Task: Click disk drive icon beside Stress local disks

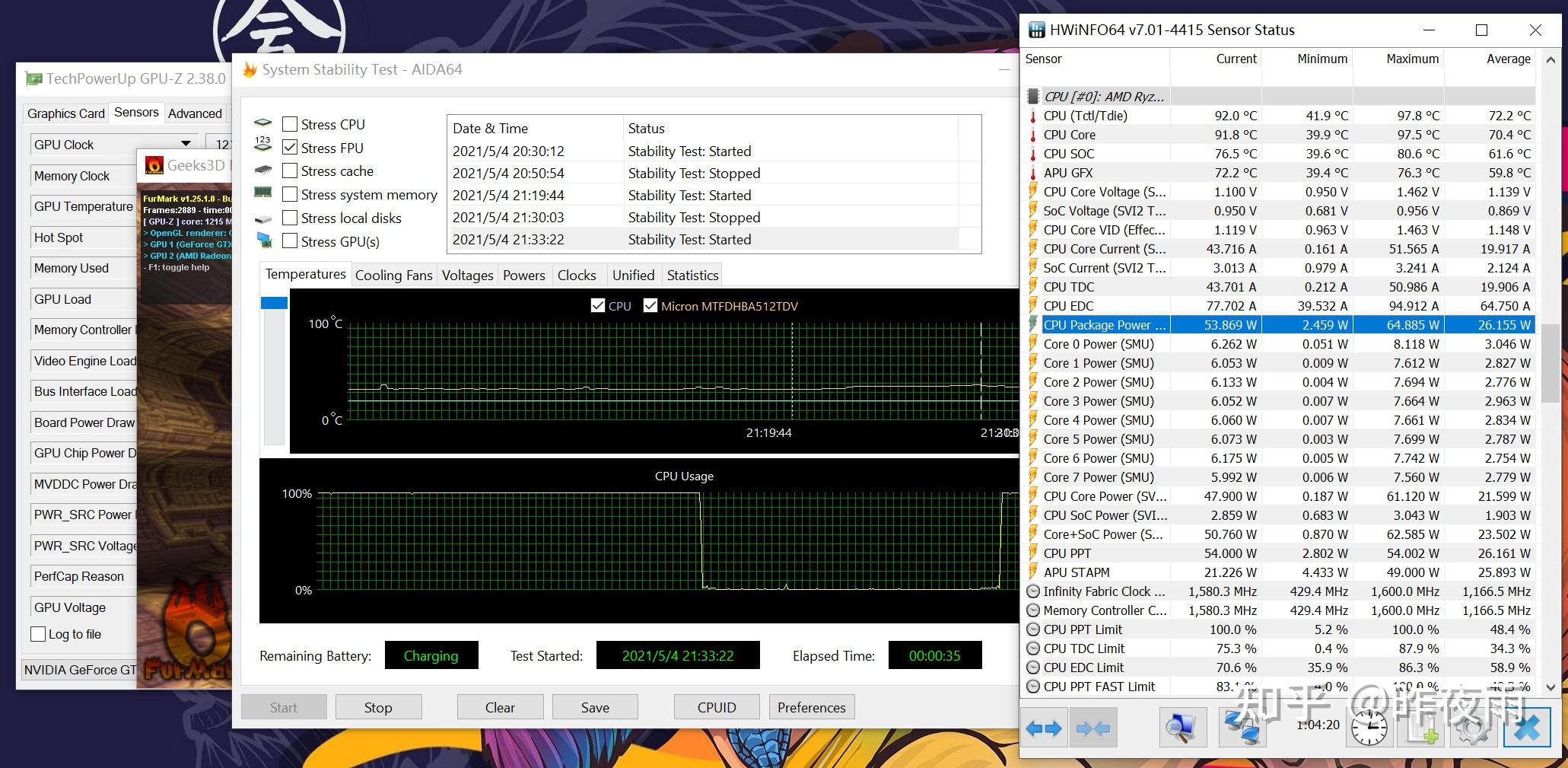Action: 262,218
